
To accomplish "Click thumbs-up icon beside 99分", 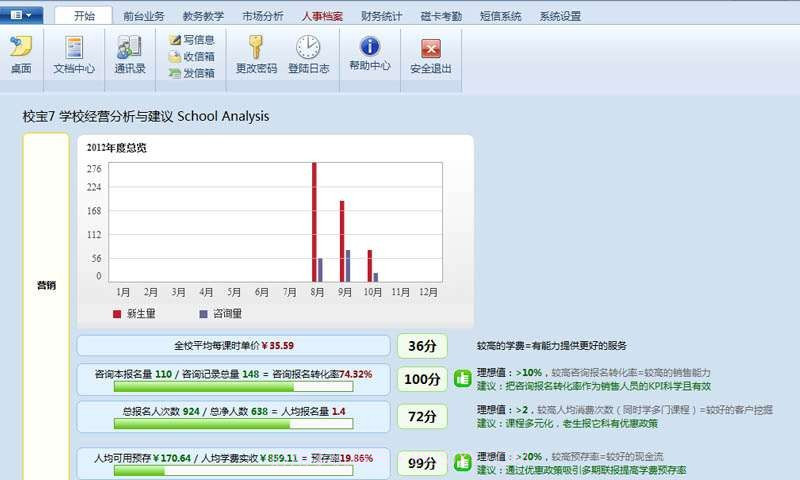I will pos(462,463).
